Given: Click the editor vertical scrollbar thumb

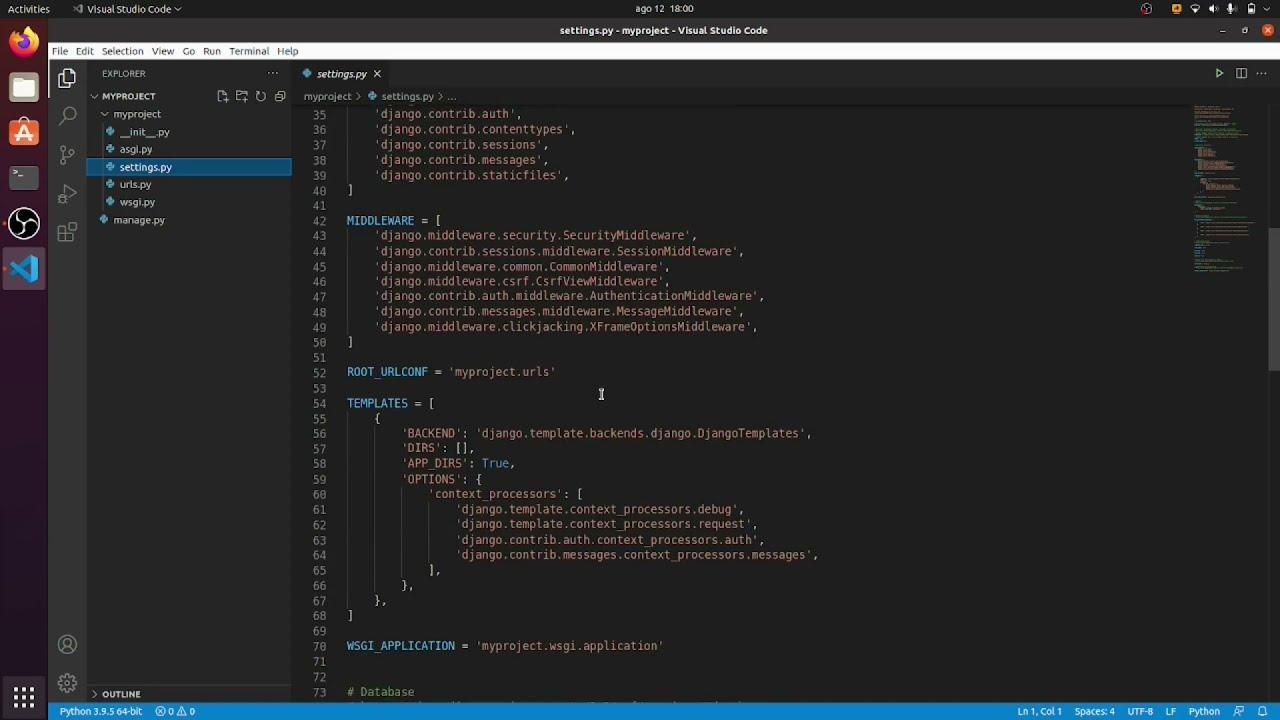Looking at the screenshot, I should (x=1274, y=300).
